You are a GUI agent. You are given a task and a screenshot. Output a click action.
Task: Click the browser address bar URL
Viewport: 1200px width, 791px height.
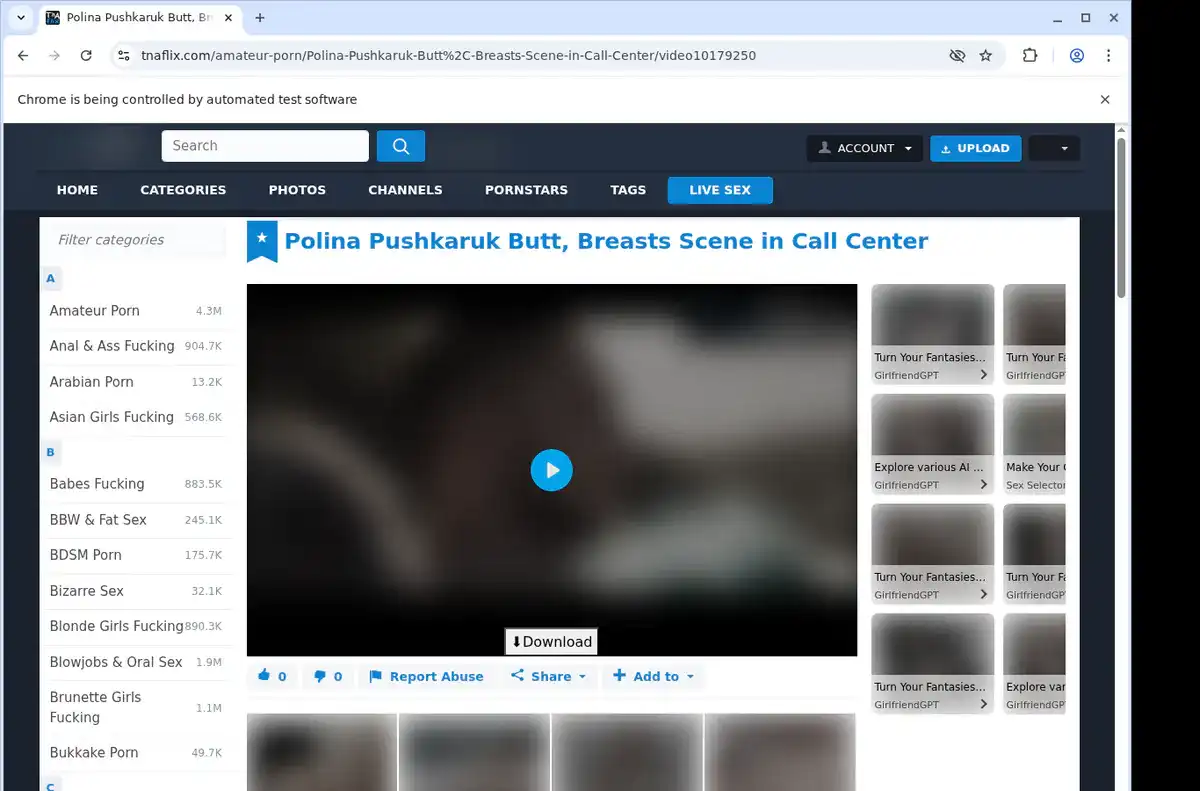(x=448, y=56)
